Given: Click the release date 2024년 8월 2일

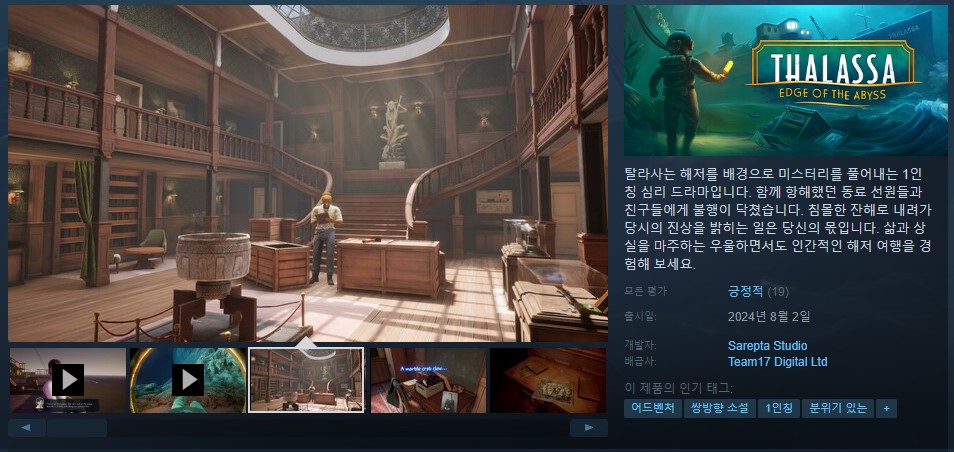Looking at the screenshot, I should pyautogui.click(x=769, y=316).
